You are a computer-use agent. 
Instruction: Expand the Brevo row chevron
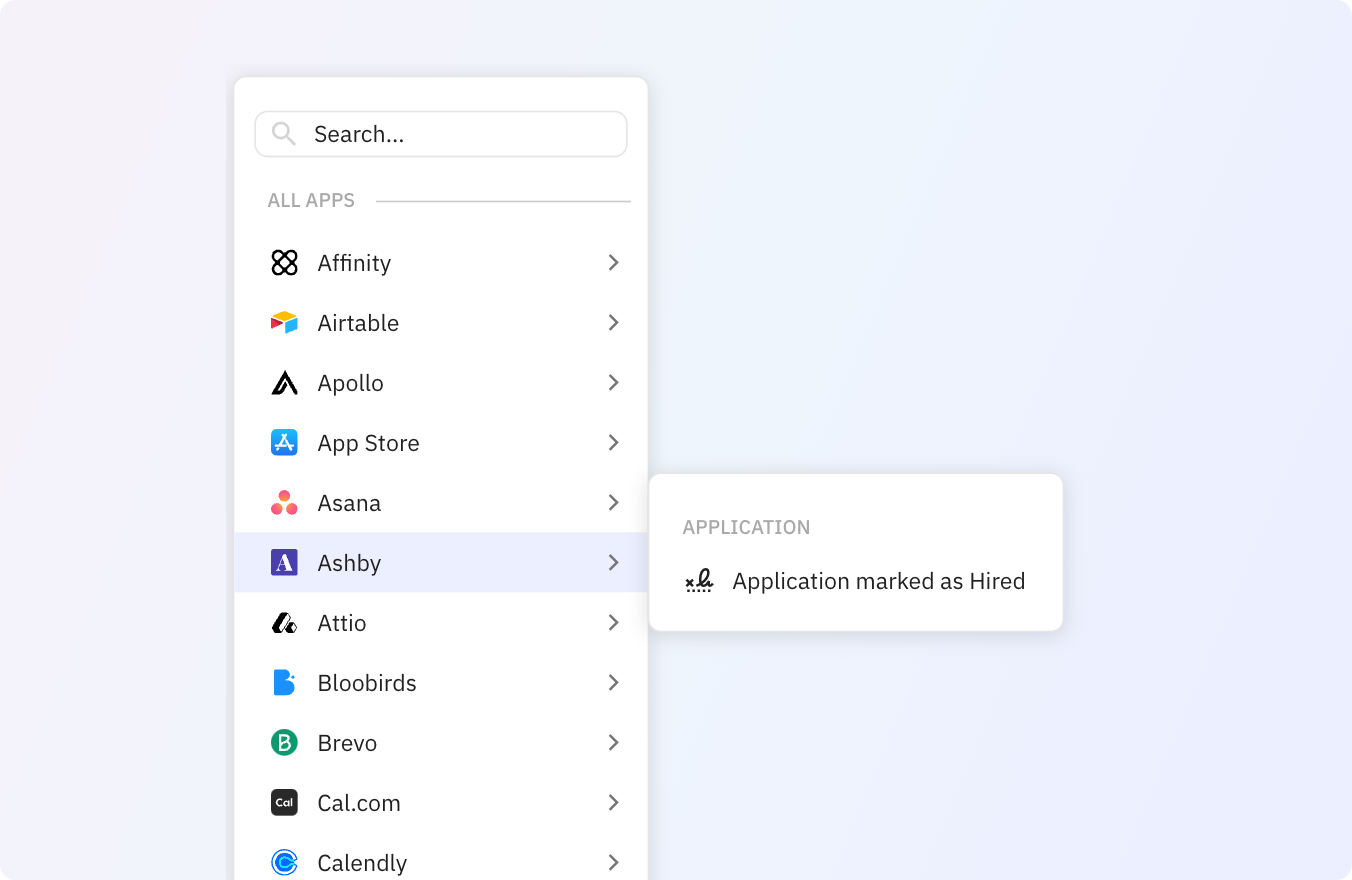tap(614, 743)
